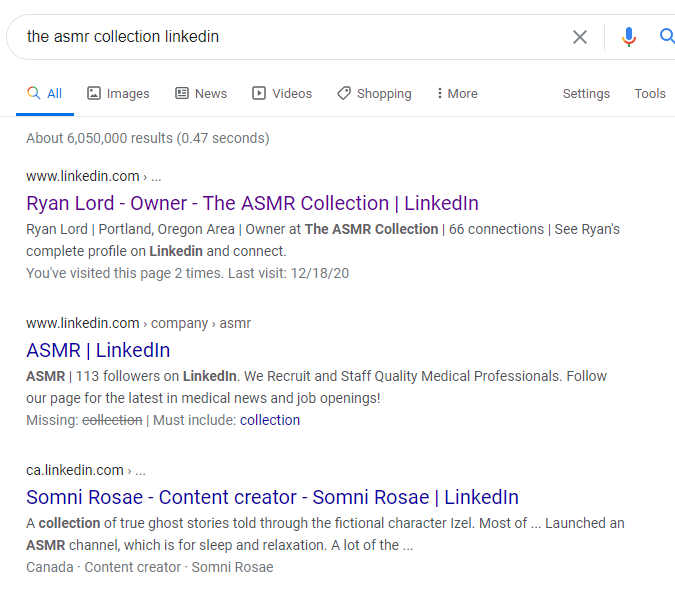Switch to the Shopping tab
Screen dimensions: 675x603
(374, 93)
